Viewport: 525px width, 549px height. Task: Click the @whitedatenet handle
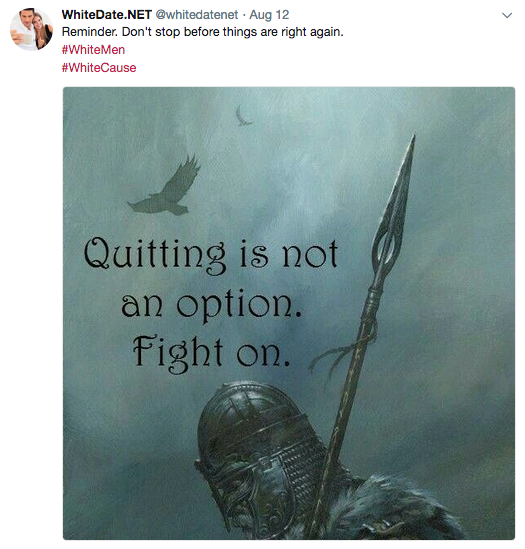point(196,15)
